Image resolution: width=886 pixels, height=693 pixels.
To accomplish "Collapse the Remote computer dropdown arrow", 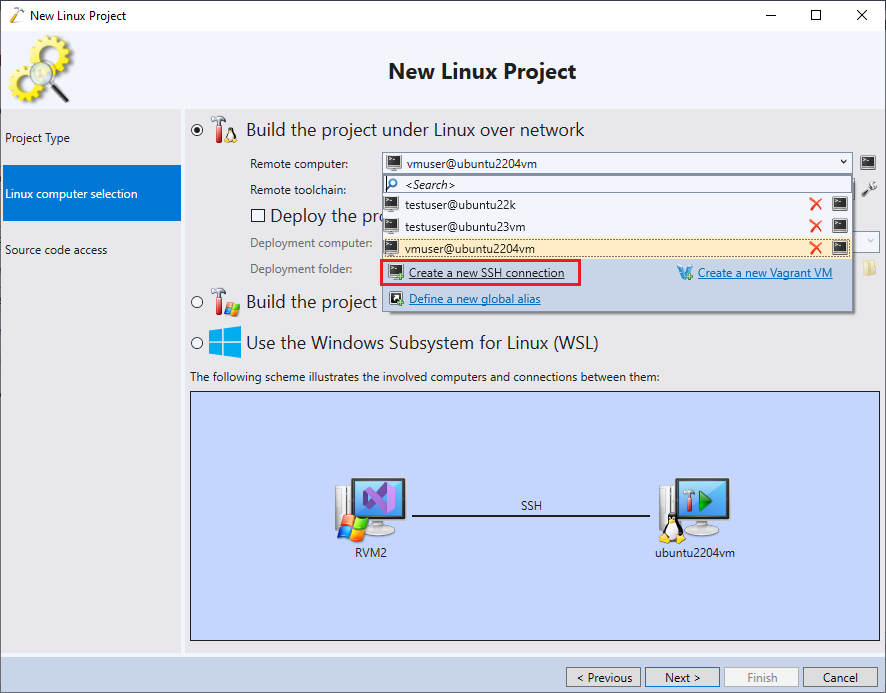I will (x=843, y=162).
